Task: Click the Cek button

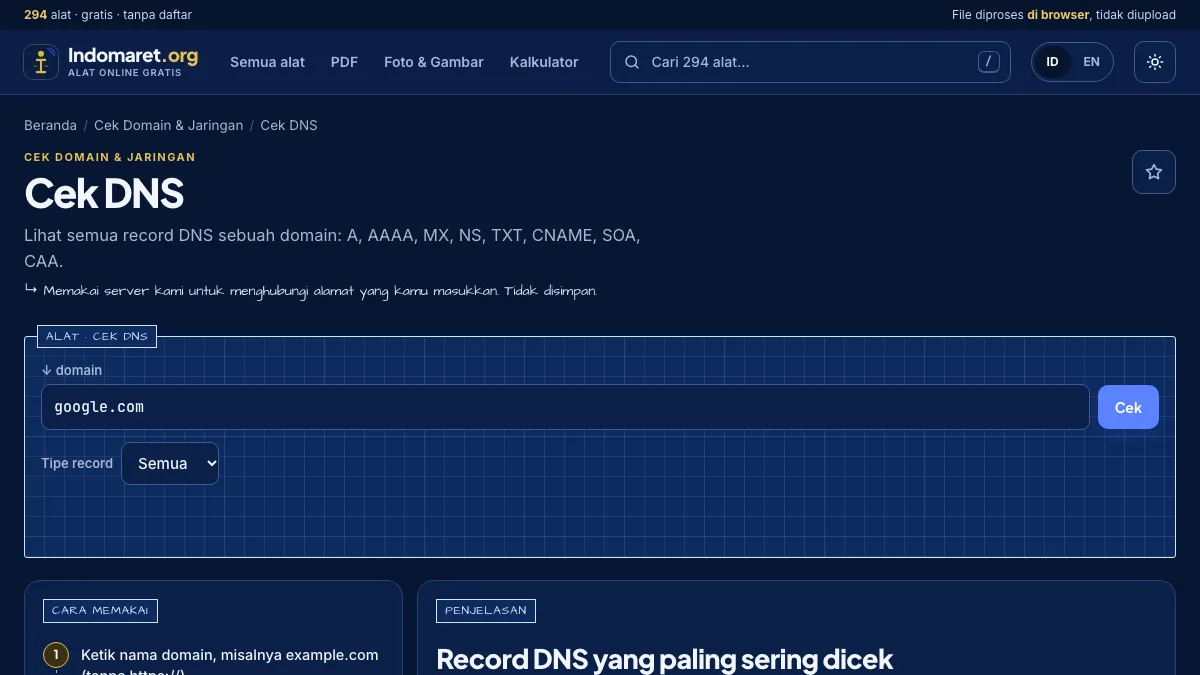Action: (1128, 407)
